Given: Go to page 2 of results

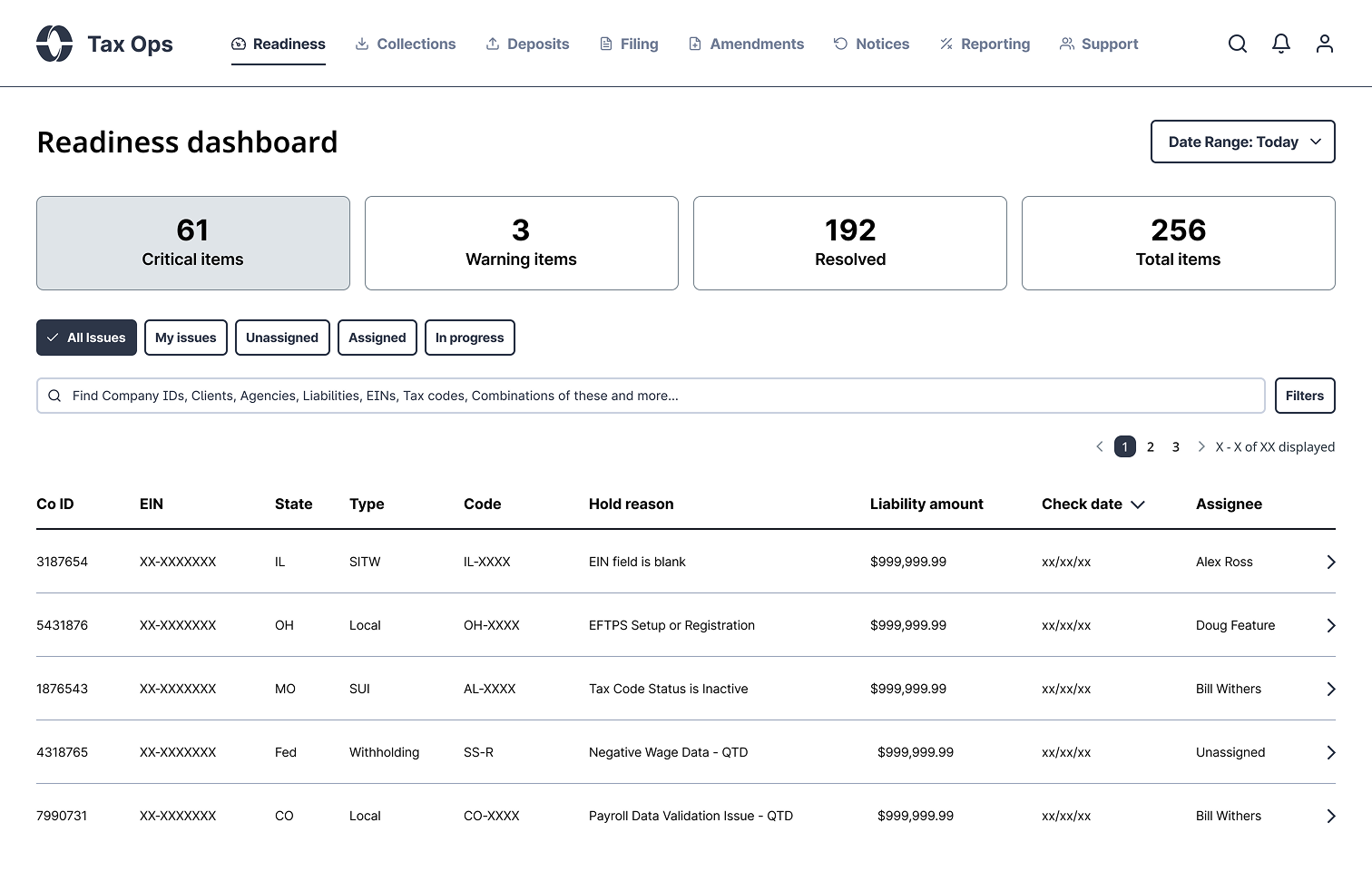Looking at the screenshot, I should click(x=1150, y=446).
